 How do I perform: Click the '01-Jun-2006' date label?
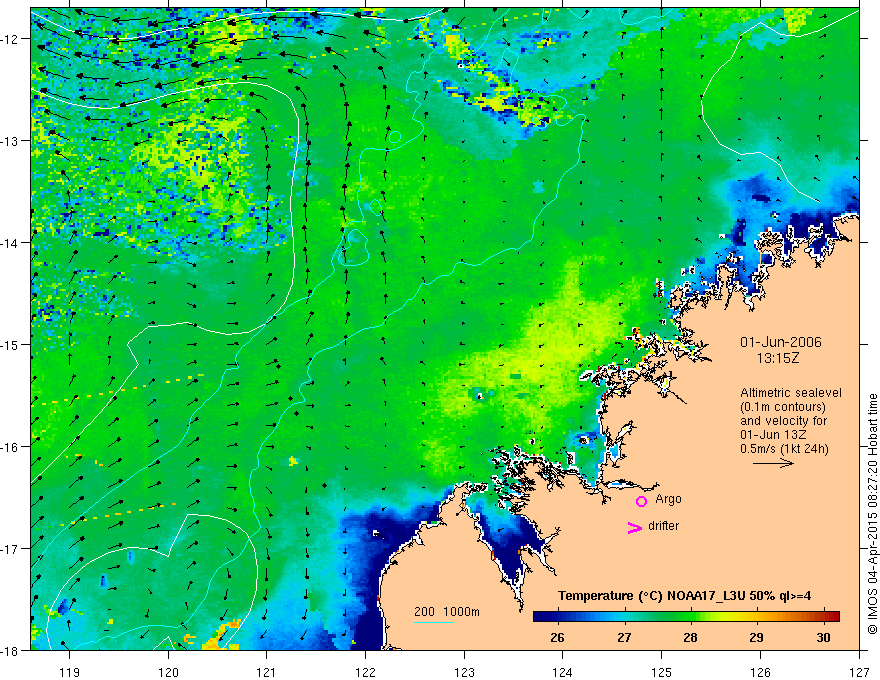point(781,342)
